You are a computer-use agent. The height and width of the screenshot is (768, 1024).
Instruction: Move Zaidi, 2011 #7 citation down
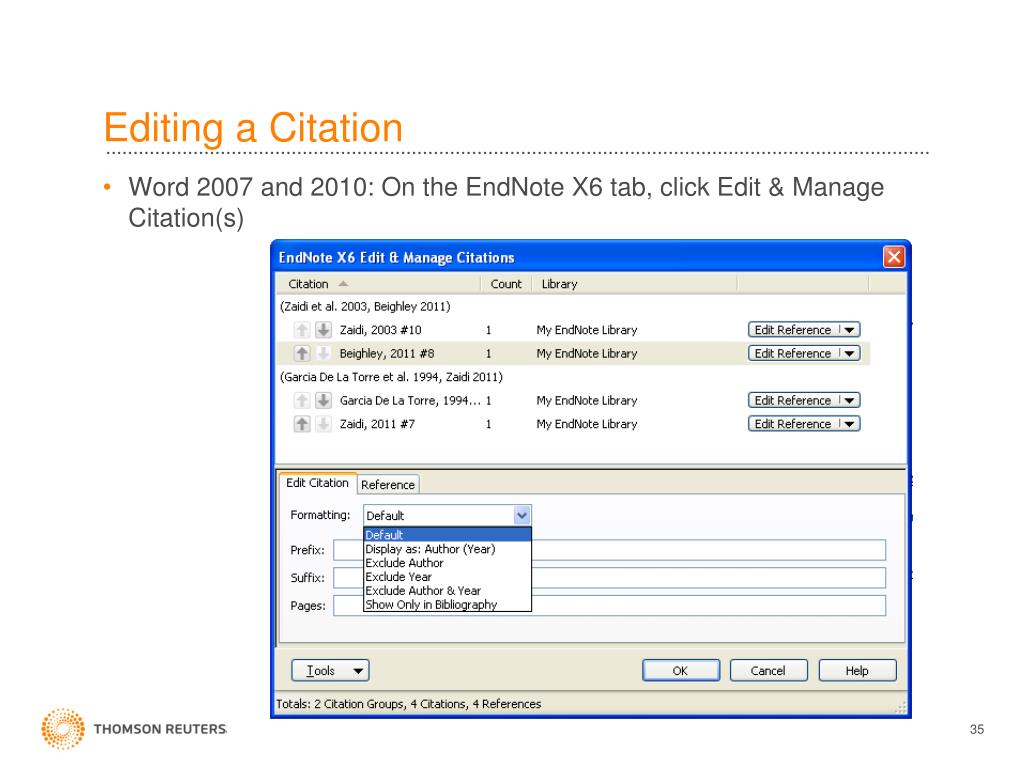point(323,424)
